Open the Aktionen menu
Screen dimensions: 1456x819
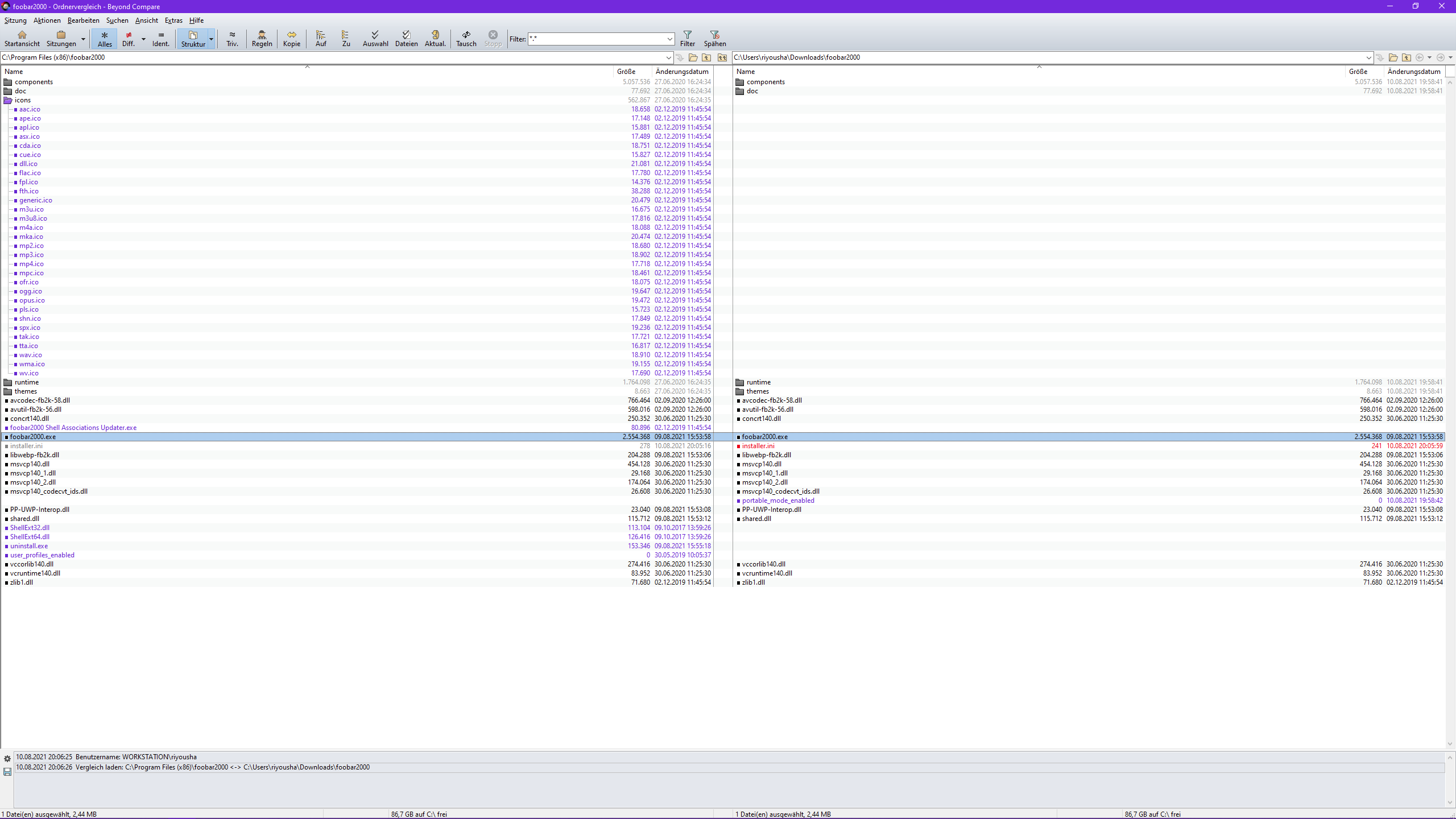coord(47,20)
